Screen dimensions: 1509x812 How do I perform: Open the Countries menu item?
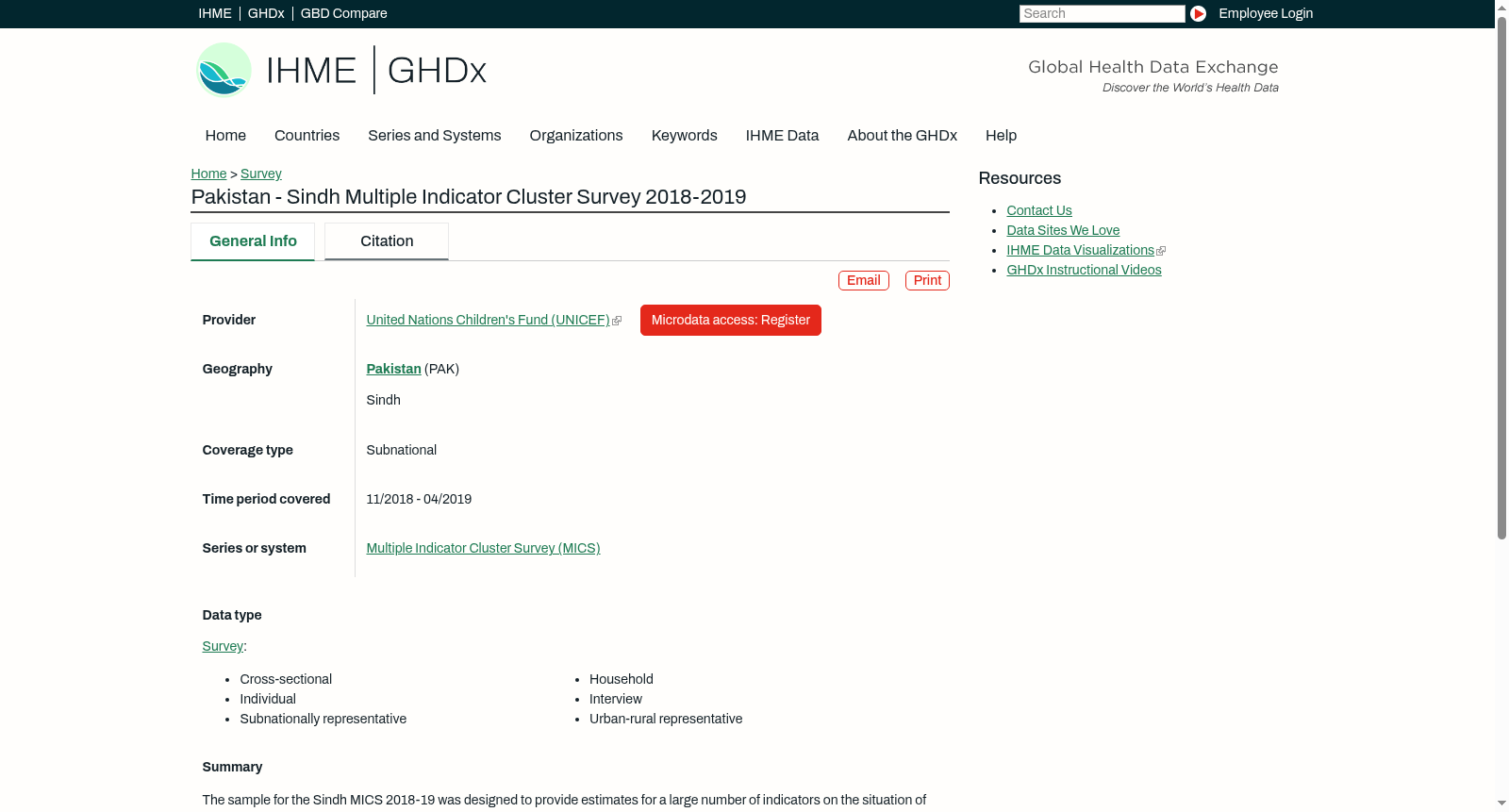click(307, 136)
